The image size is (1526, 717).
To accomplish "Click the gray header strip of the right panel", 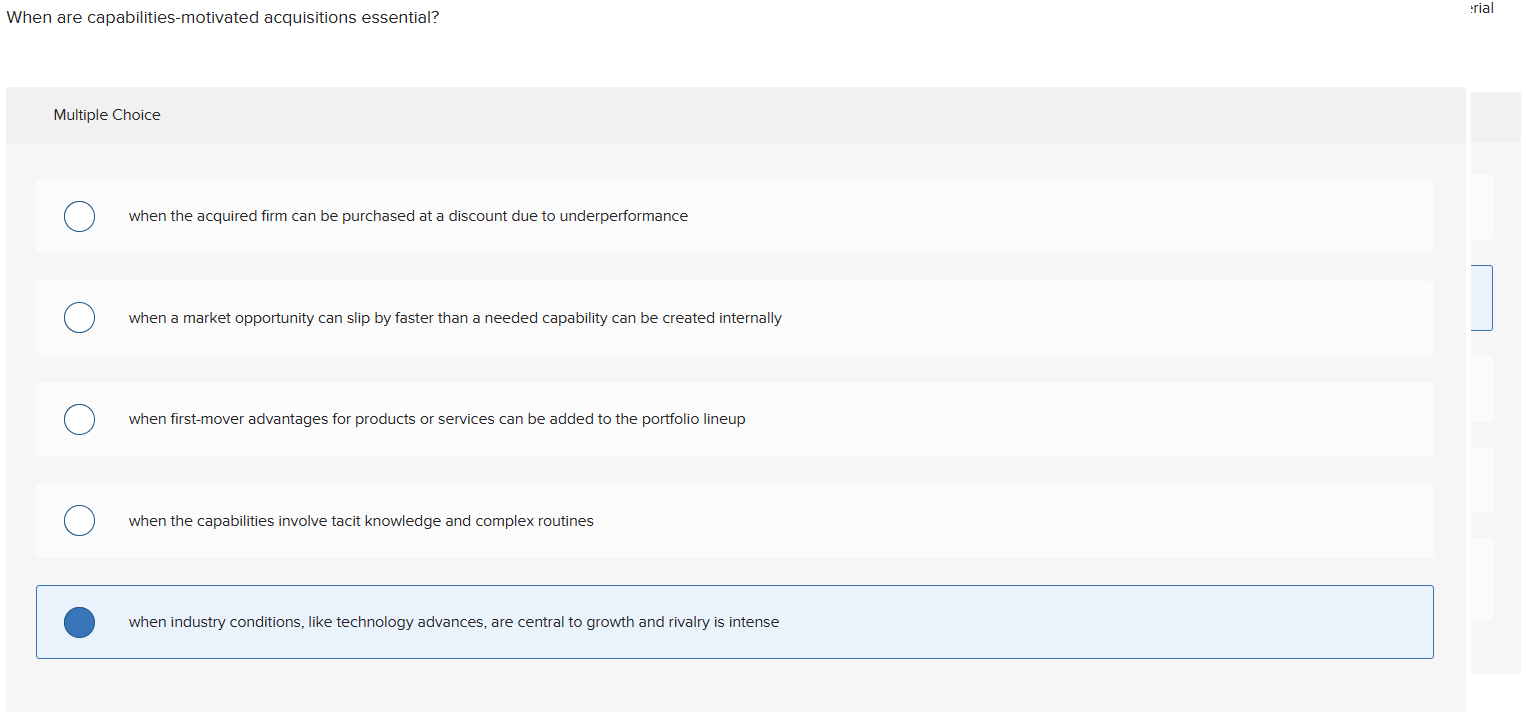I will coord(1496,117).
